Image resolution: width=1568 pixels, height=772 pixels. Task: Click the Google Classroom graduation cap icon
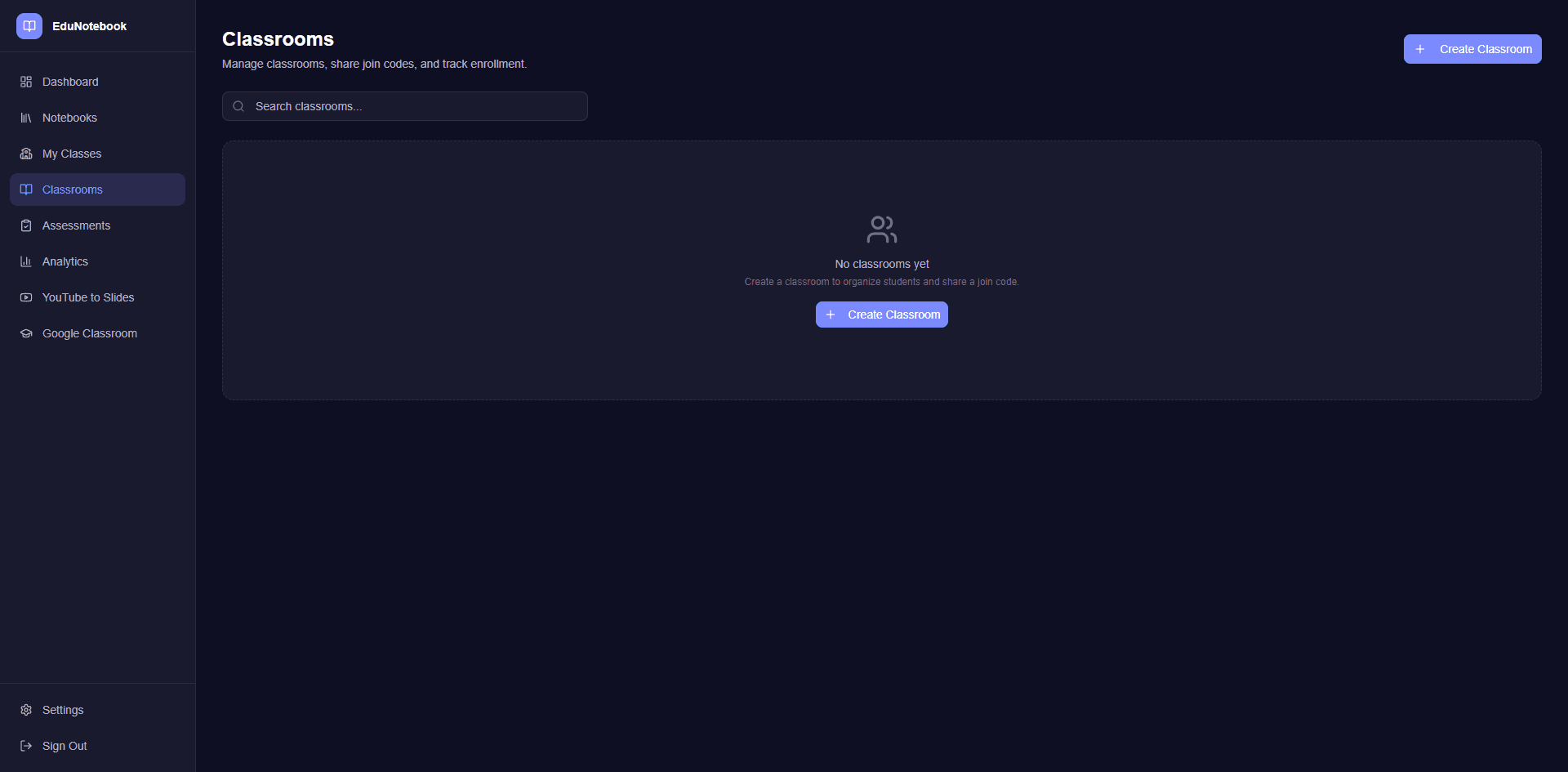[x=26, y=333]
